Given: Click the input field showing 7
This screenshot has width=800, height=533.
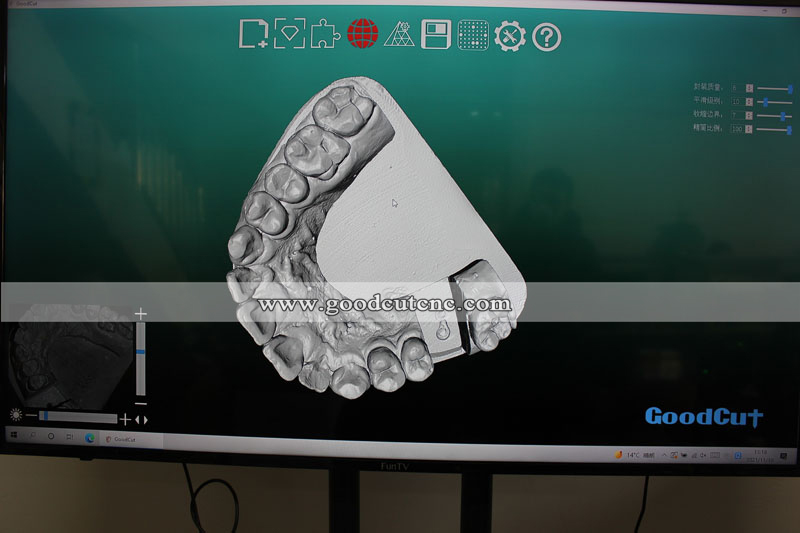Looking at the screenshot, I should 738,116.
